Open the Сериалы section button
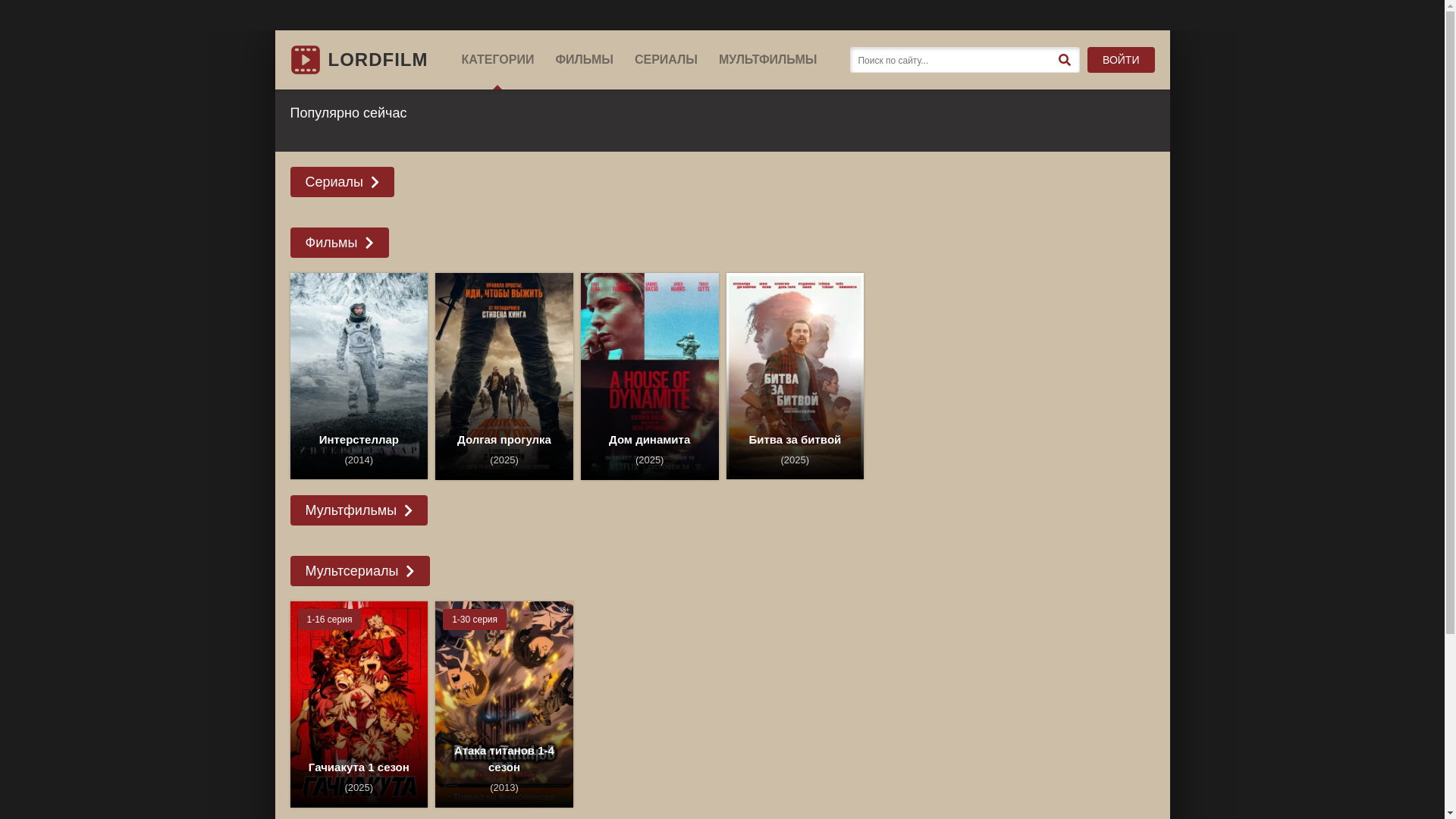Image resolution: width=1456 pixels, height=819 pixels. [x=342, y=182]
